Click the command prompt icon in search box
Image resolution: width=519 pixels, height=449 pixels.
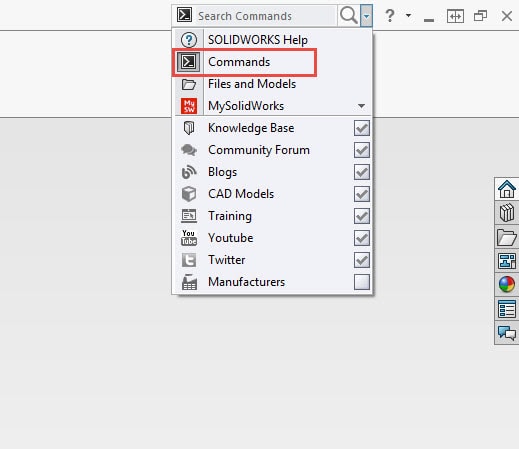[x=184, y=15]
